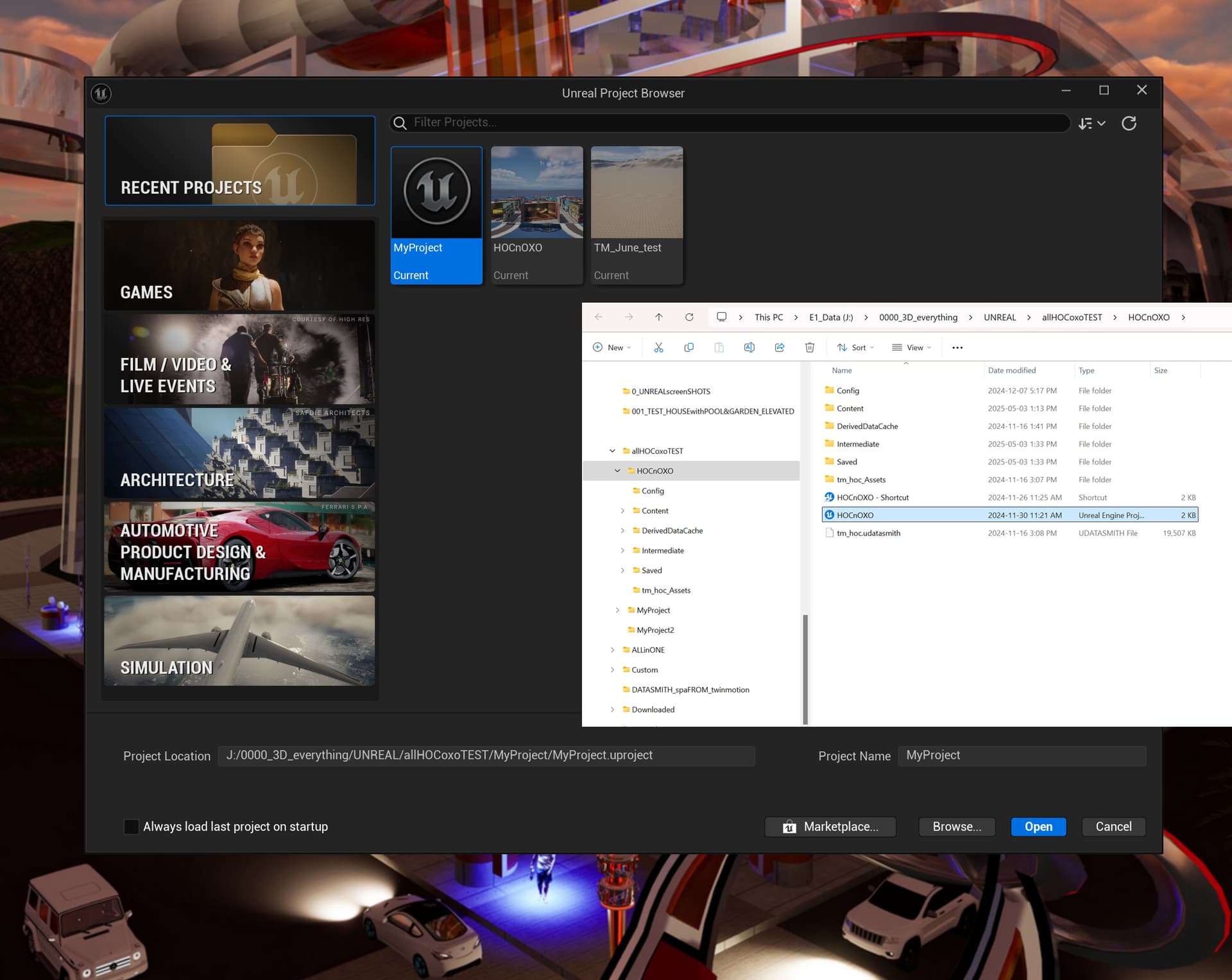
Task: Collapse the HOCnOXO tree folder
Action: tap(617, 471)
